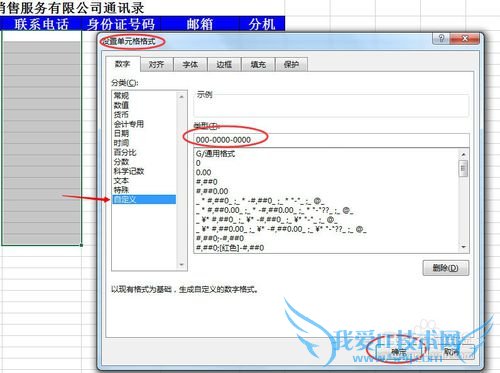Switch to the 数字 tab
The height and width of the screenshot is (373, 500).
coord(122,64)
